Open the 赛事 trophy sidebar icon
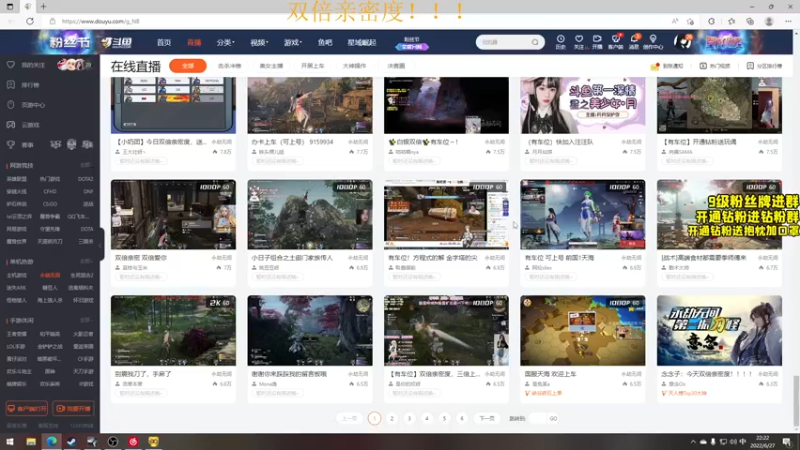The image size is (800, 450). [x=11, y=145]
